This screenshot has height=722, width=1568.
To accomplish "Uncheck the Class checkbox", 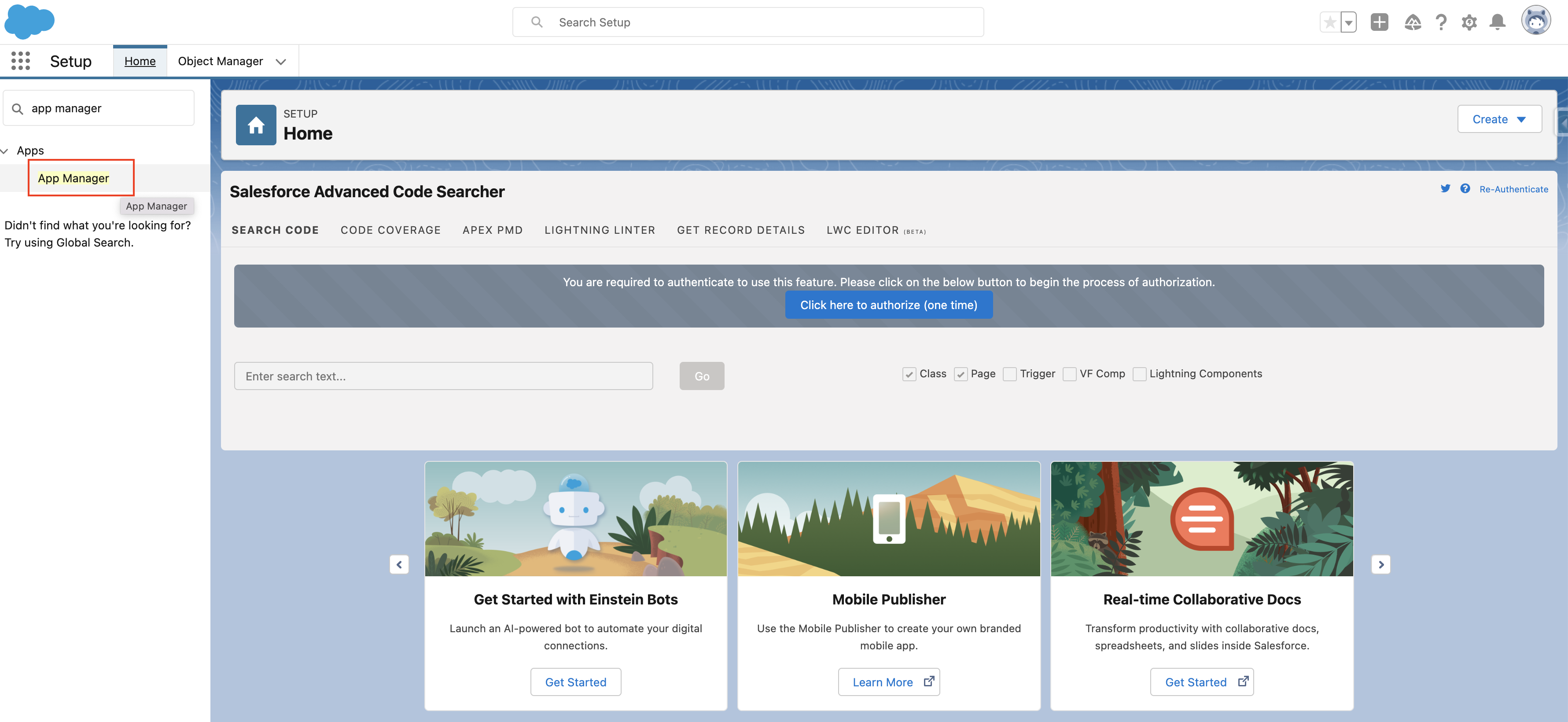I will tap(909, 374).
